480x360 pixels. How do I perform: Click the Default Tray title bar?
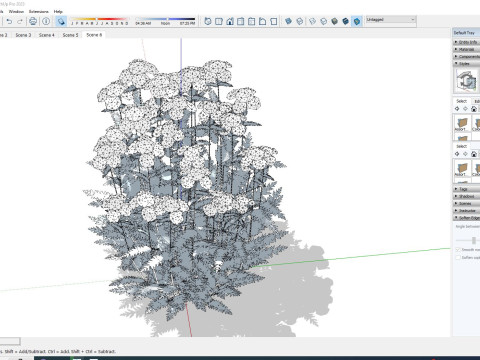[x=466, y=33]
